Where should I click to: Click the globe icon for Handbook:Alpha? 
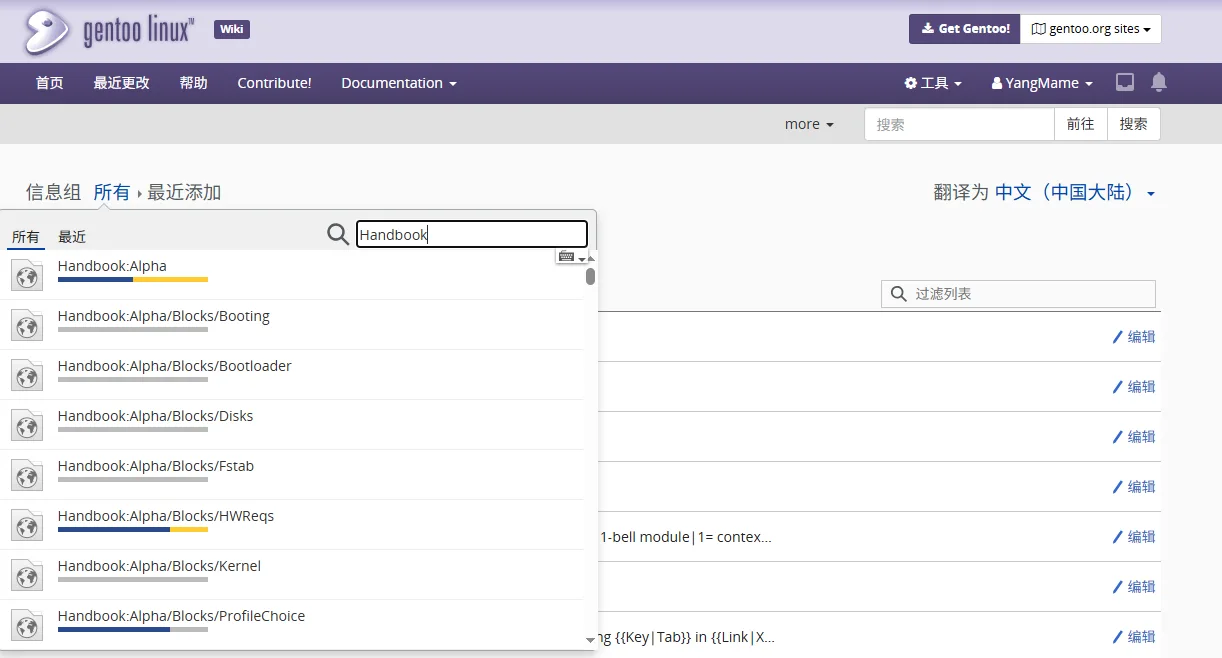point(27,275)
